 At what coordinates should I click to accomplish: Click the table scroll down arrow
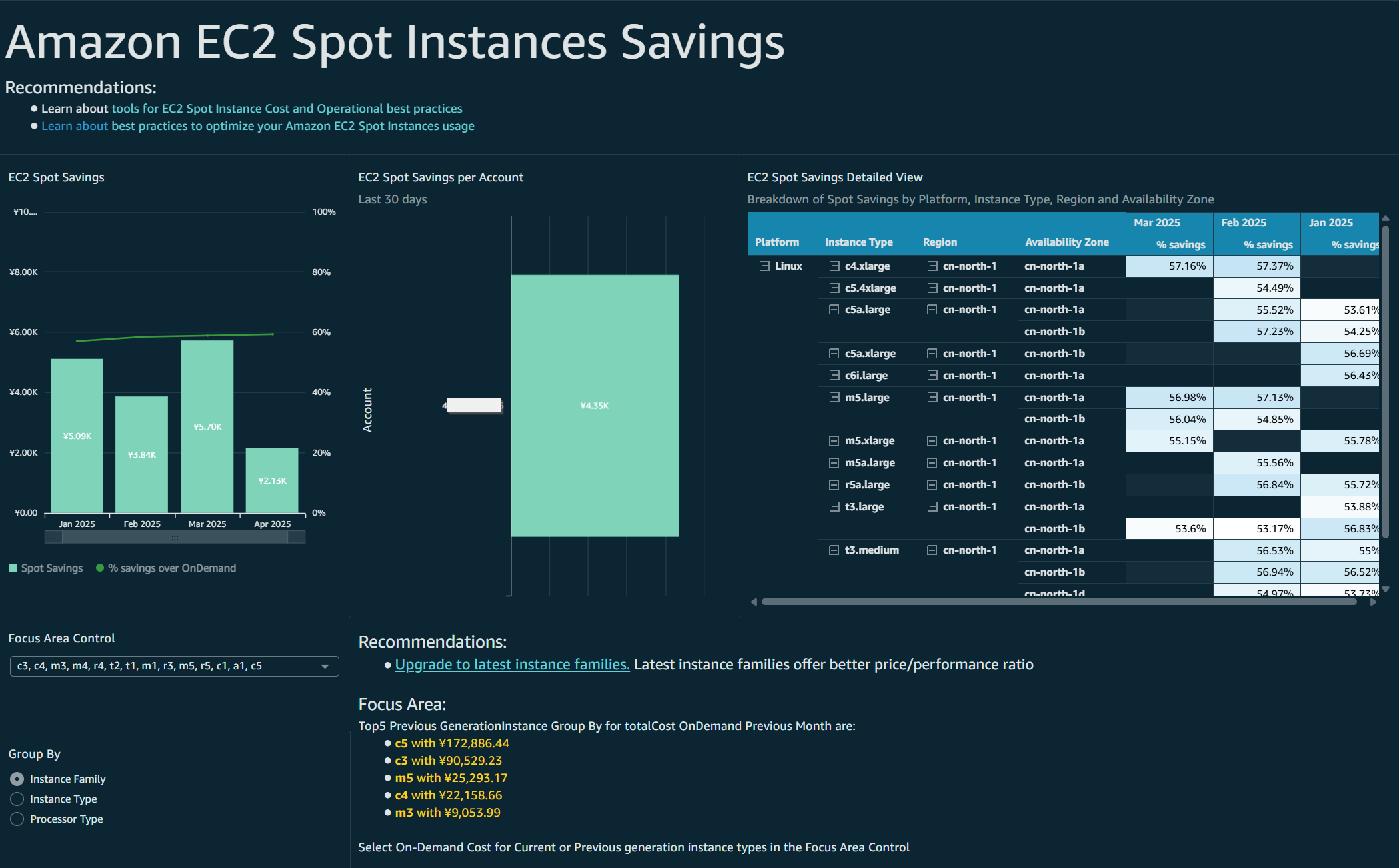[1386, 589]
